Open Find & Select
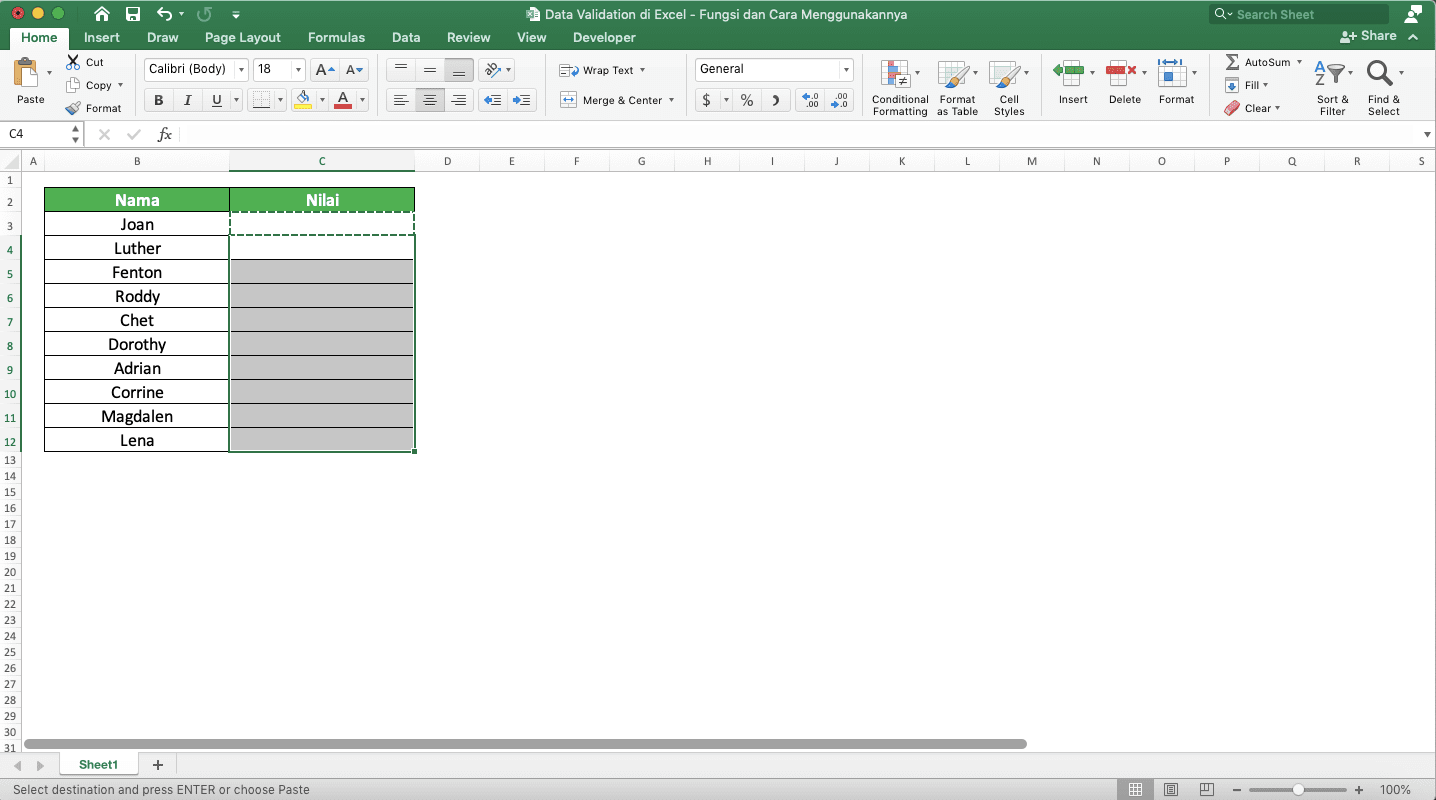The image size is (1436, 800). [1384, 88]
